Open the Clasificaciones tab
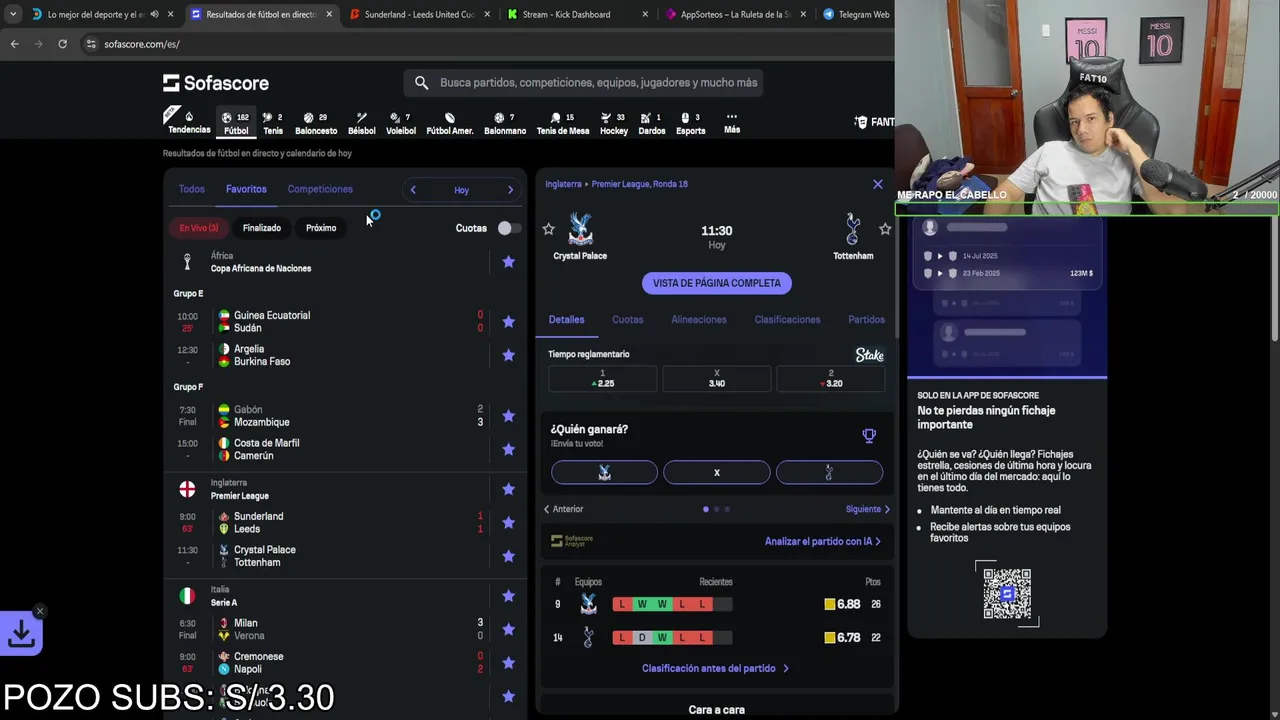 (787, 320)
